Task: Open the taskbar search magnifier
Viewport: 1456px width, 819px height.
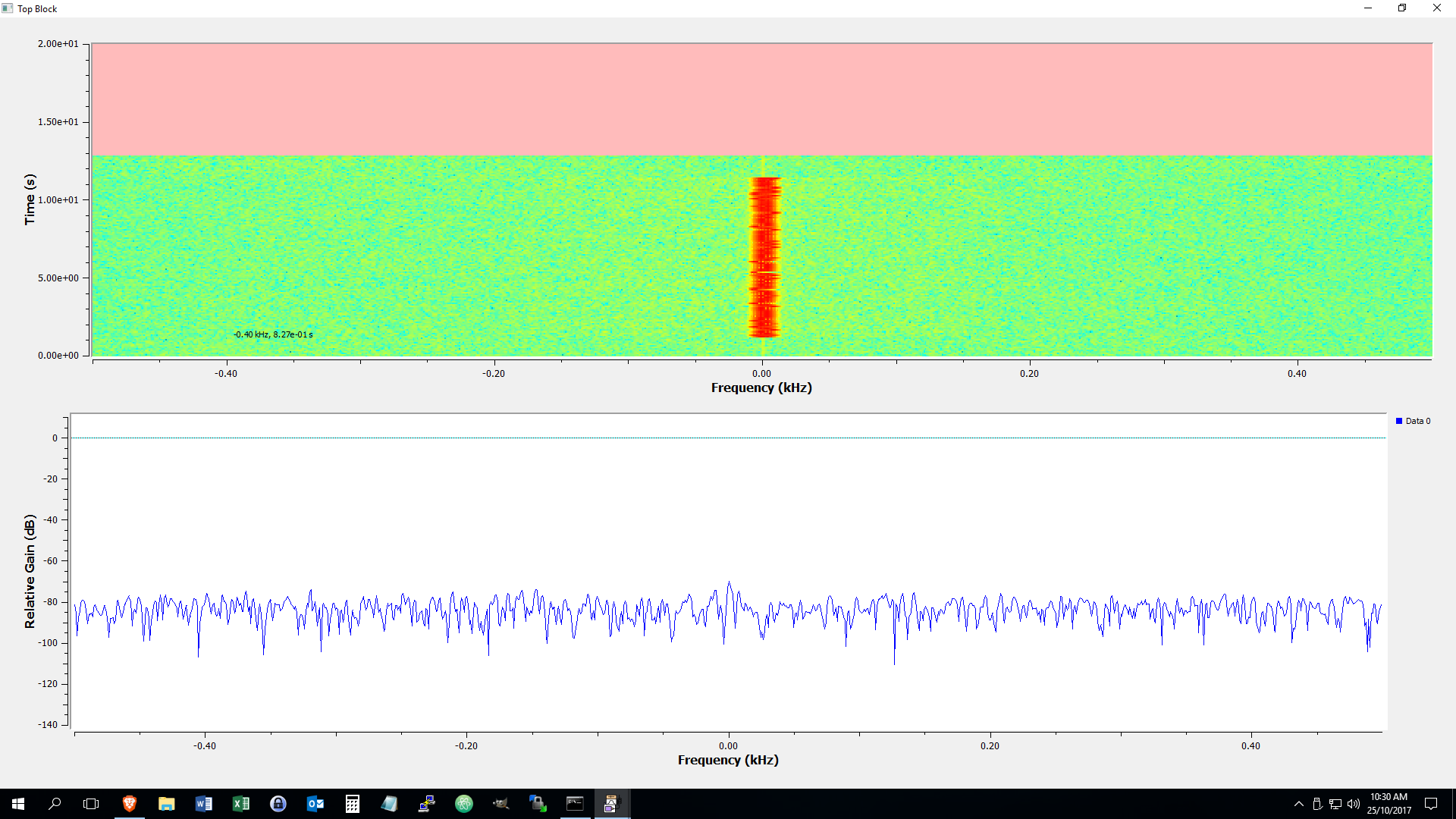Action: point(55,804)
